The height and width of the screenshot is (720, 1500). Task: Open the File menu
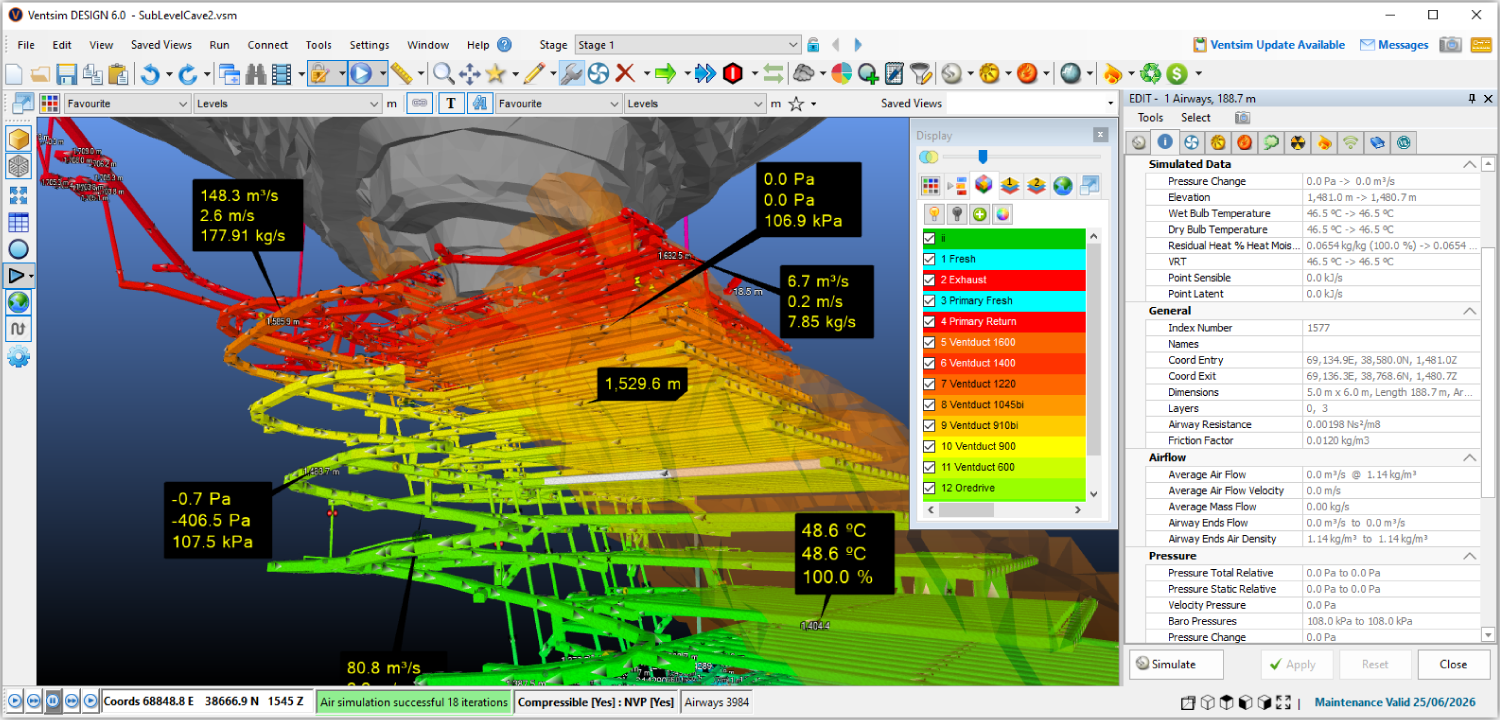pyautogui.click(x=26, y=45)
